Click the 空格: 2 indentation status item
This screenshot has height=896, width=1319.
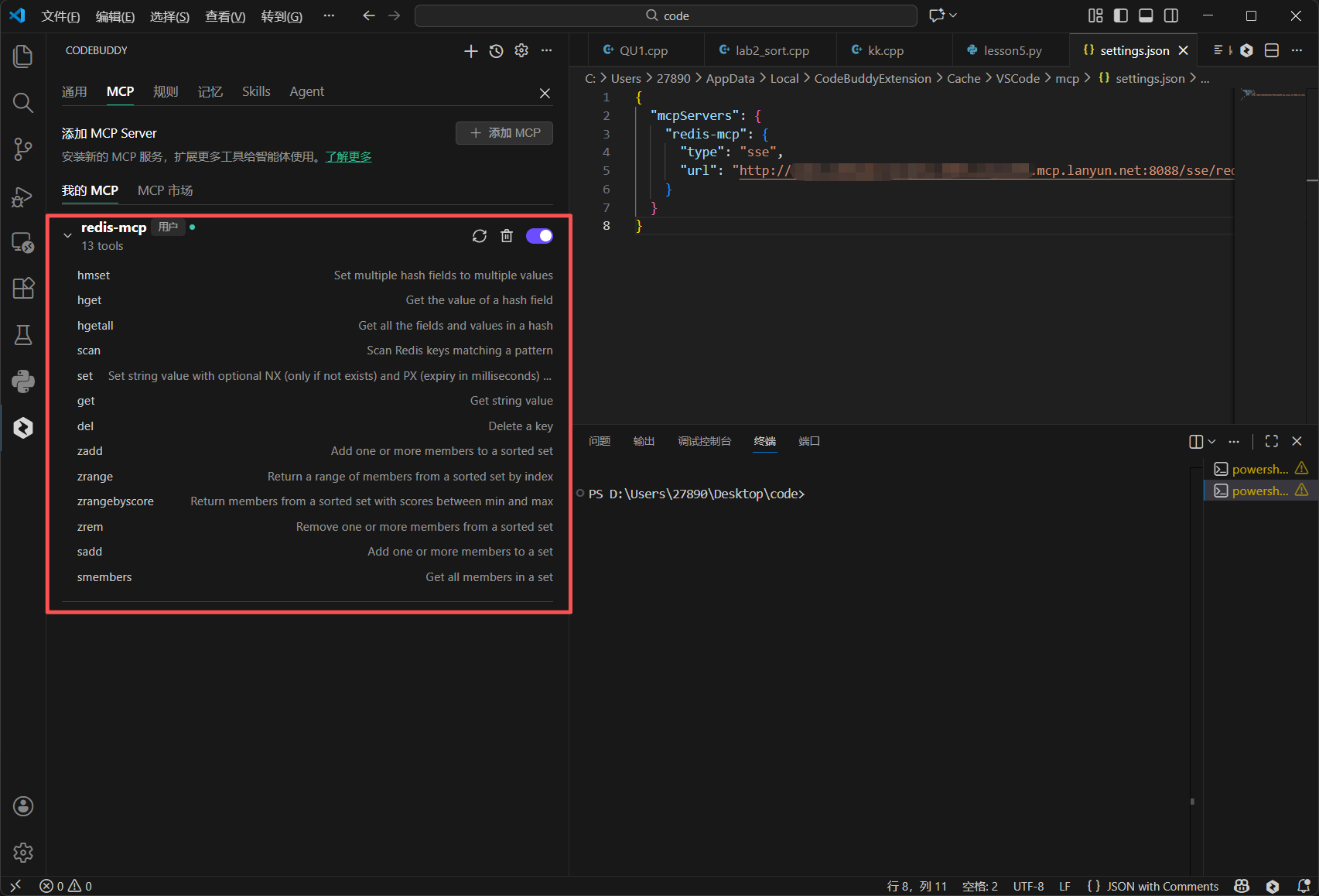click(x=979, y=886)
